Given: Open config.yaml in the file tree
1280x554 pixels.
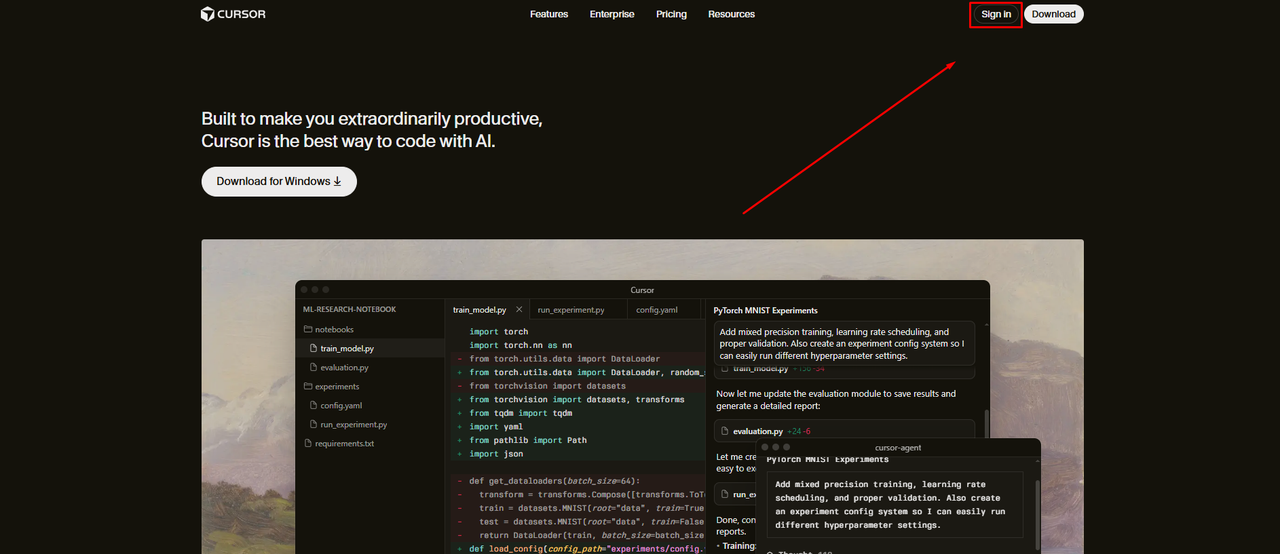Looking at the screenshot, I should click(370, 405).
